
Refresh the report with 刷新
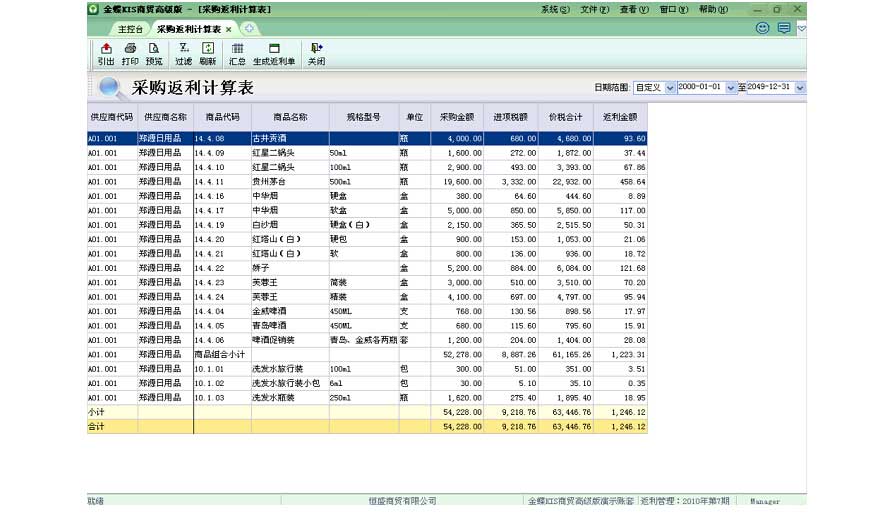(x=208, y=53)
